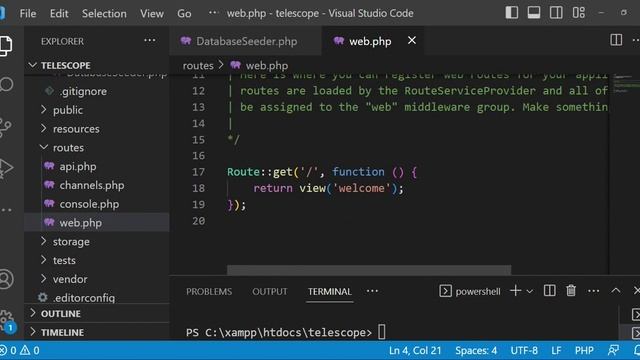This screenshot has width=640, height=360.
Task: Open the Selection menu
Action: click(x=104, y=13)
